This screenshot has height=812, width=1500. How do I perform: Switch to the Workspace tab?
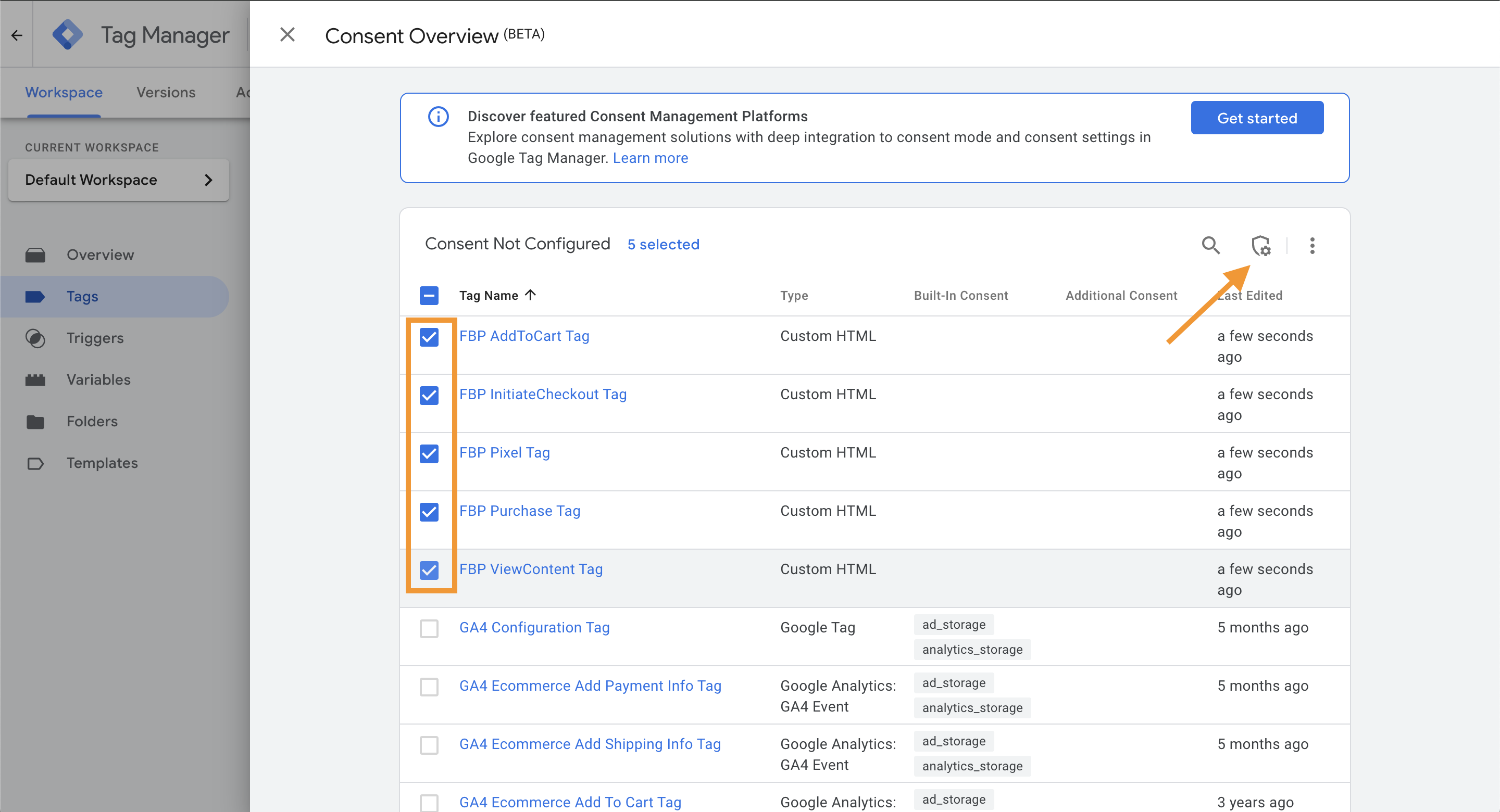click(x=64, y=93)
